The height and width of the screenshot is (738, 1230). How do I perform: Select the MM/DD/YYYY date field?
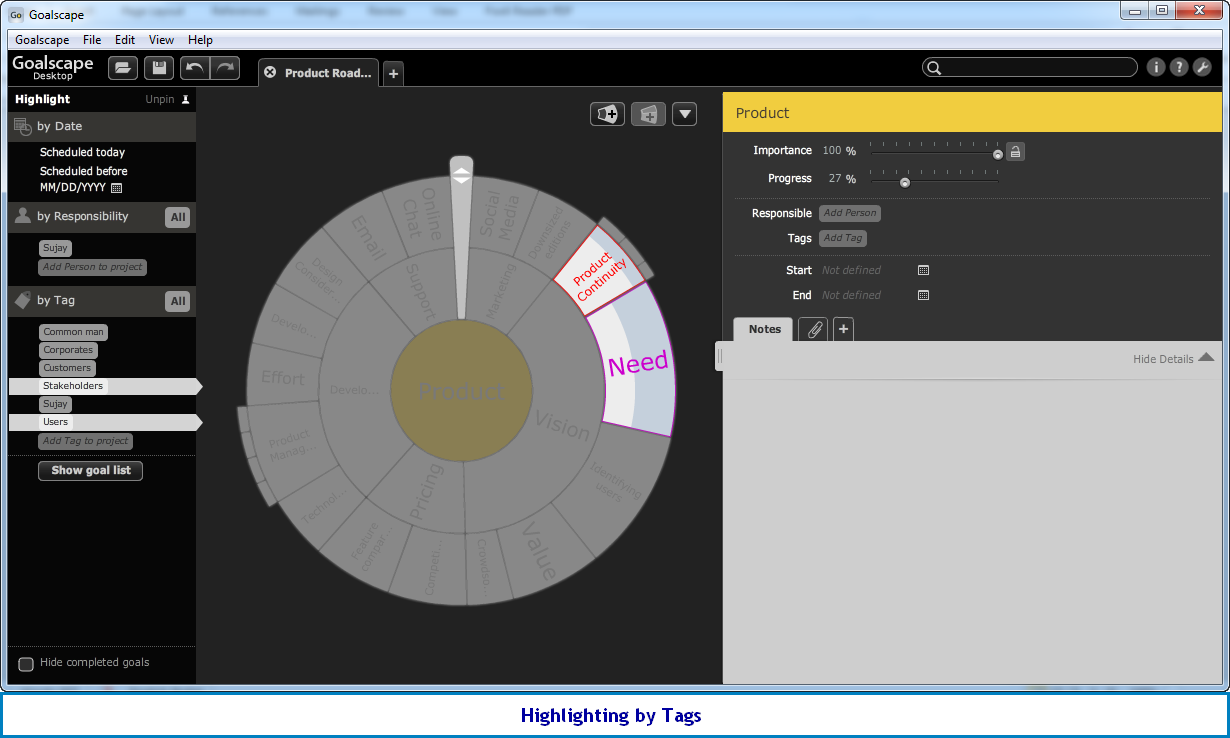click(x=73, y=188)
